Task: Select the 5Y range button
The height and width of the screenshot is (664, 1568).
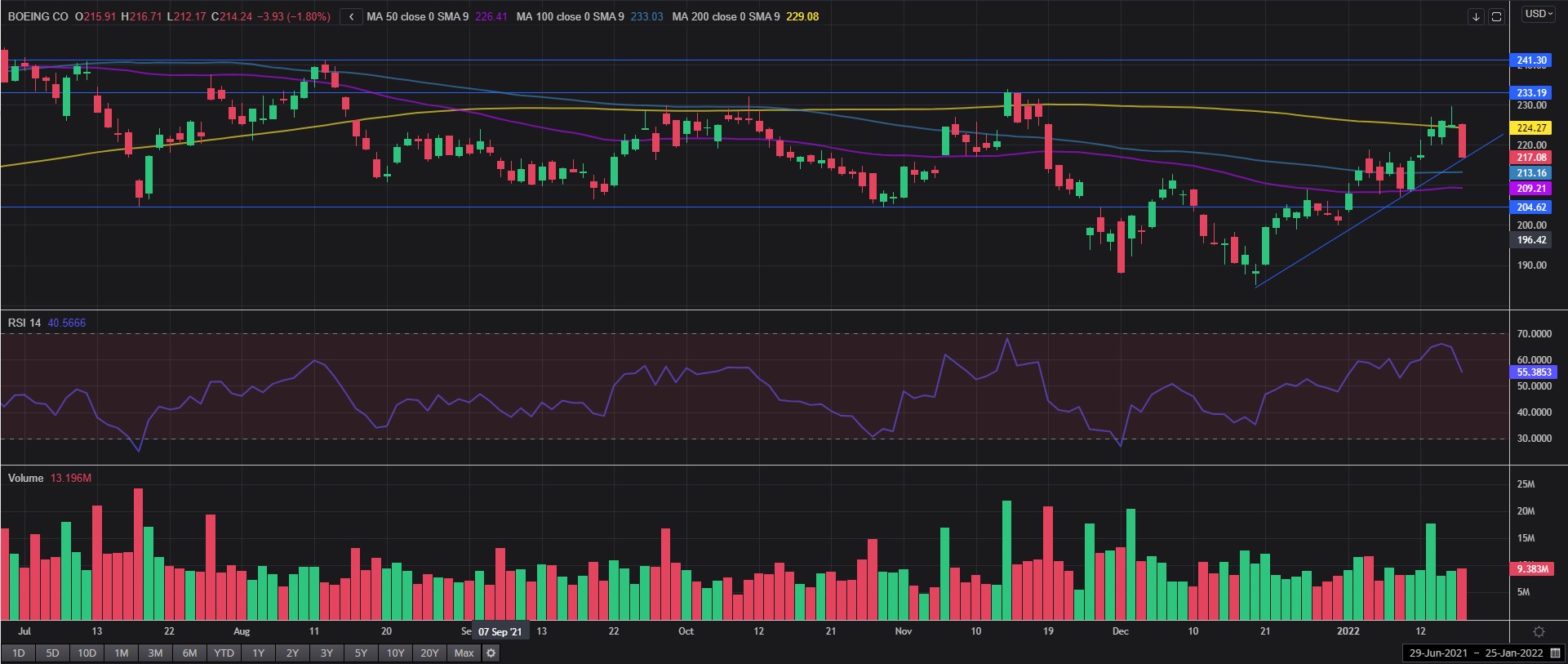Action: (x=361, y=653)
